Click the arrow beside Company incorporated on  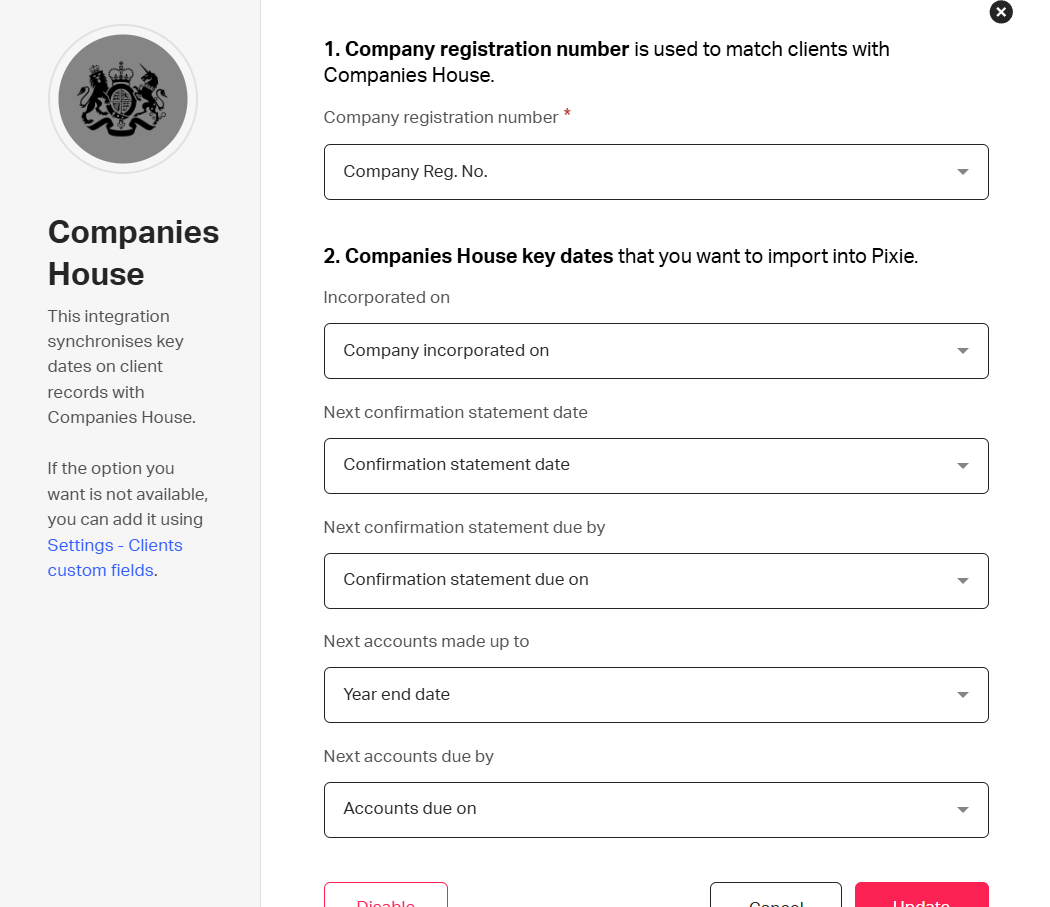[962, 351]
